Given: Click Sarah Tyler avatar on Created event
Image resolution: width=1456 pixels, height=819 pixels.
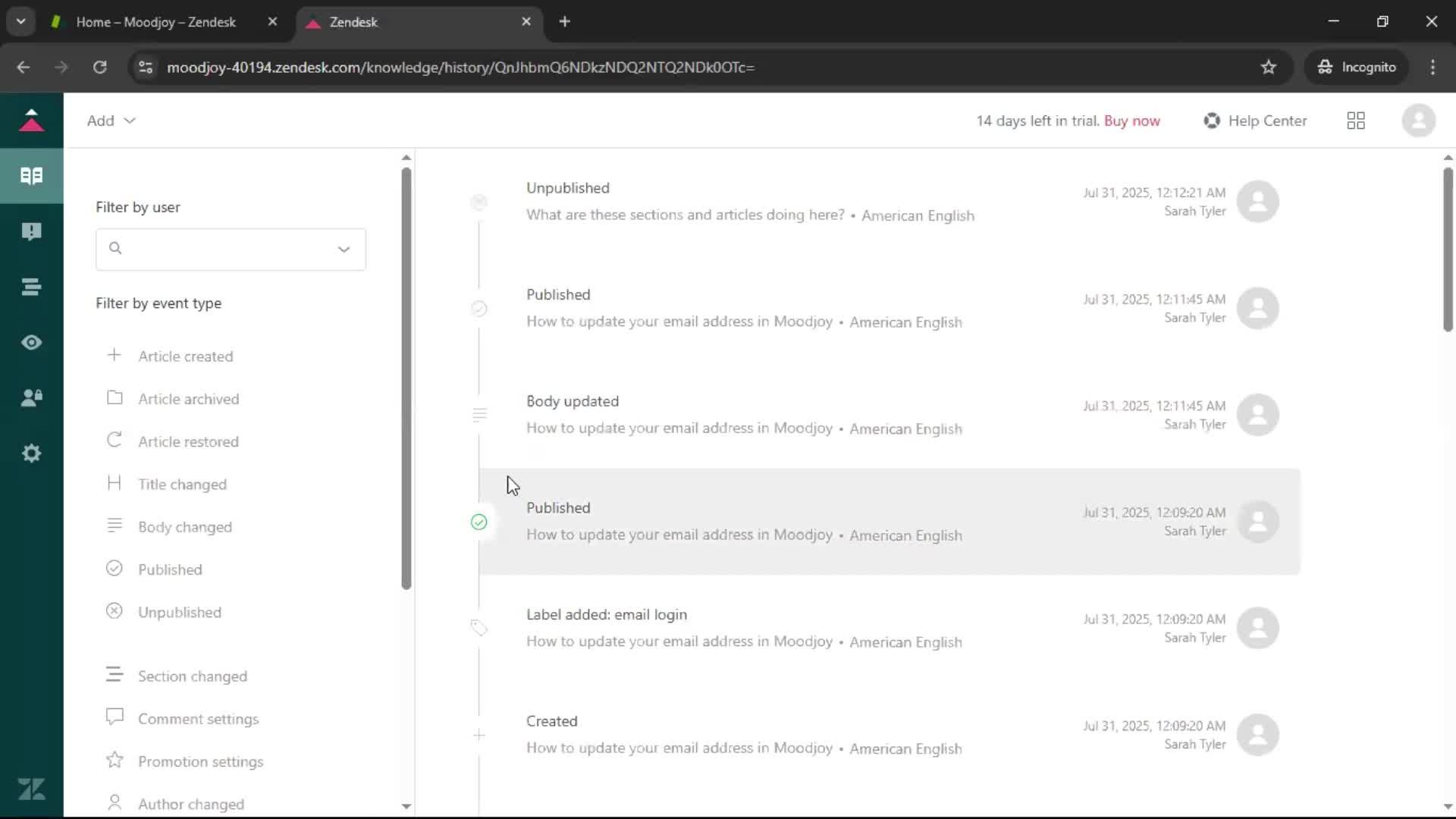Looking at the screenshot, I should (1258, 735).
